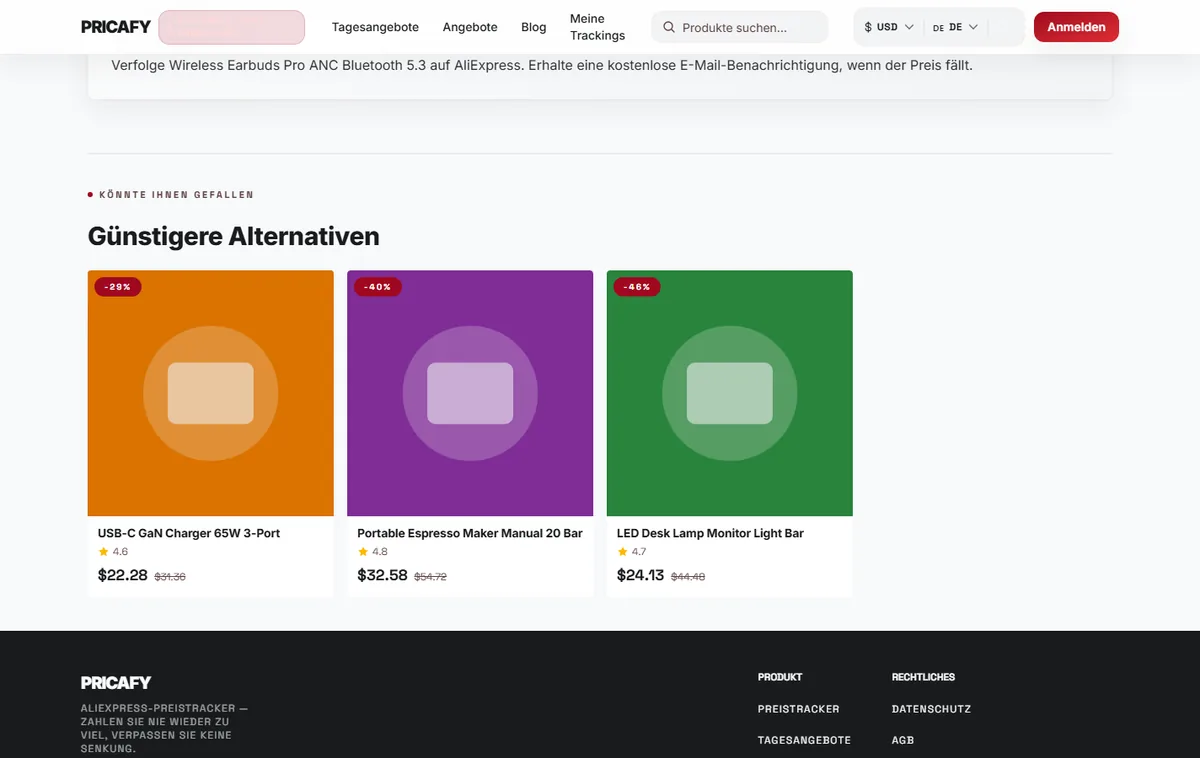The image size is (1200, 758).
Task: Open the USD currency dropdown
Action: (889, 28)
